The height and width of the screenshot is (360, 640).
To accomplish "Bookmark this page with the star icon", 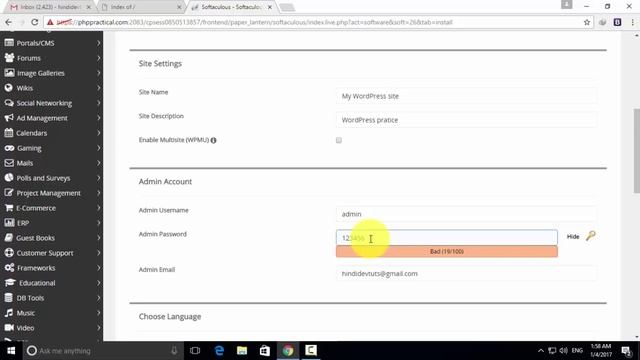I will 587,22.
